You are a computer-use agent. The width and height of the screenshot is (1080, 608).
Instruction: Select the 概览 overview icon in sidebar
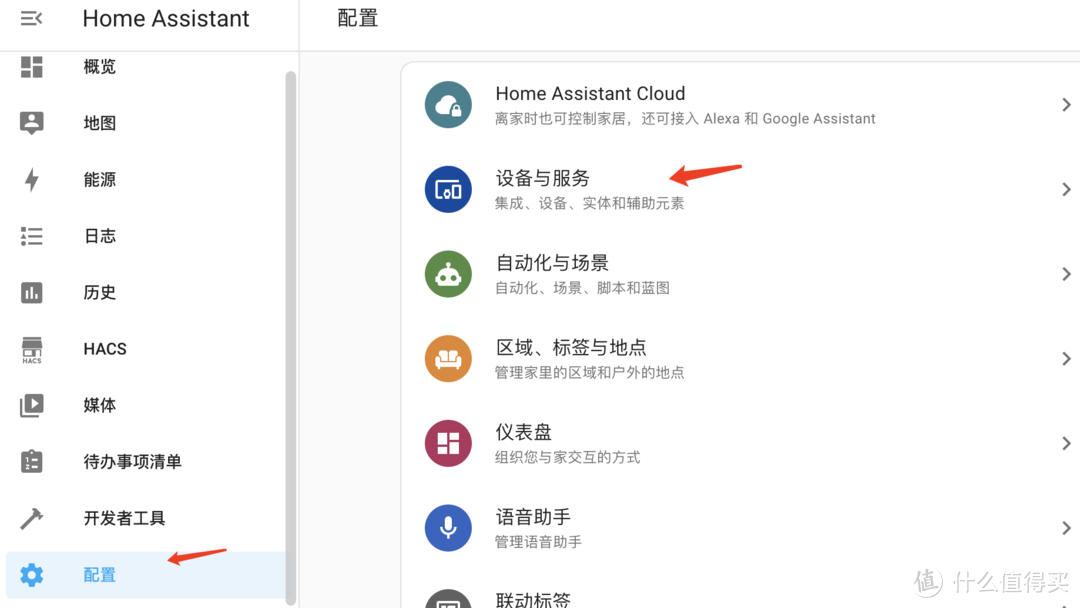pos(31,66)
